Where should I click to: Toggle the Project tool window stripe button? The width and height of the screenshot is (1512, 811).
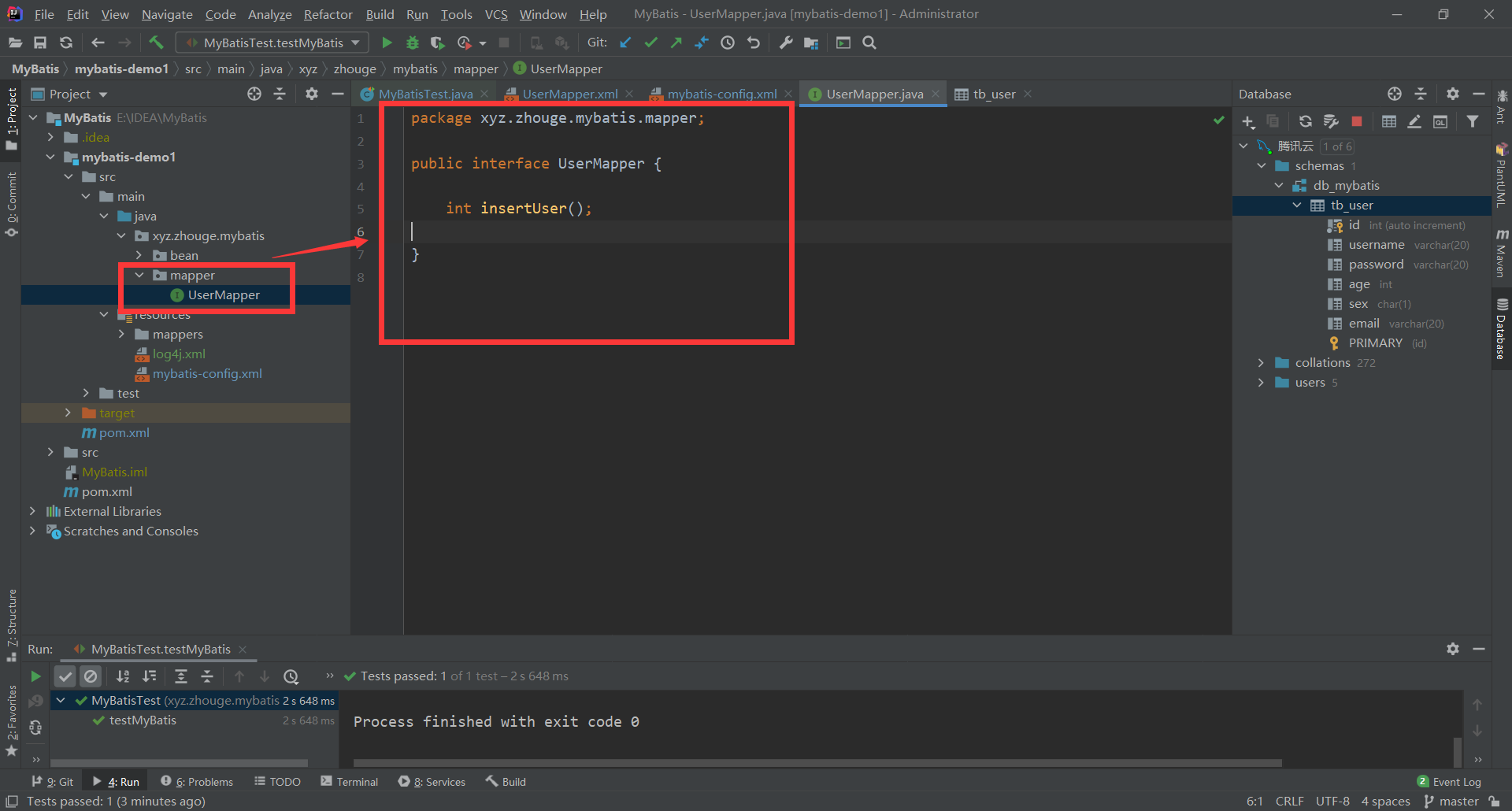[12, 120]
